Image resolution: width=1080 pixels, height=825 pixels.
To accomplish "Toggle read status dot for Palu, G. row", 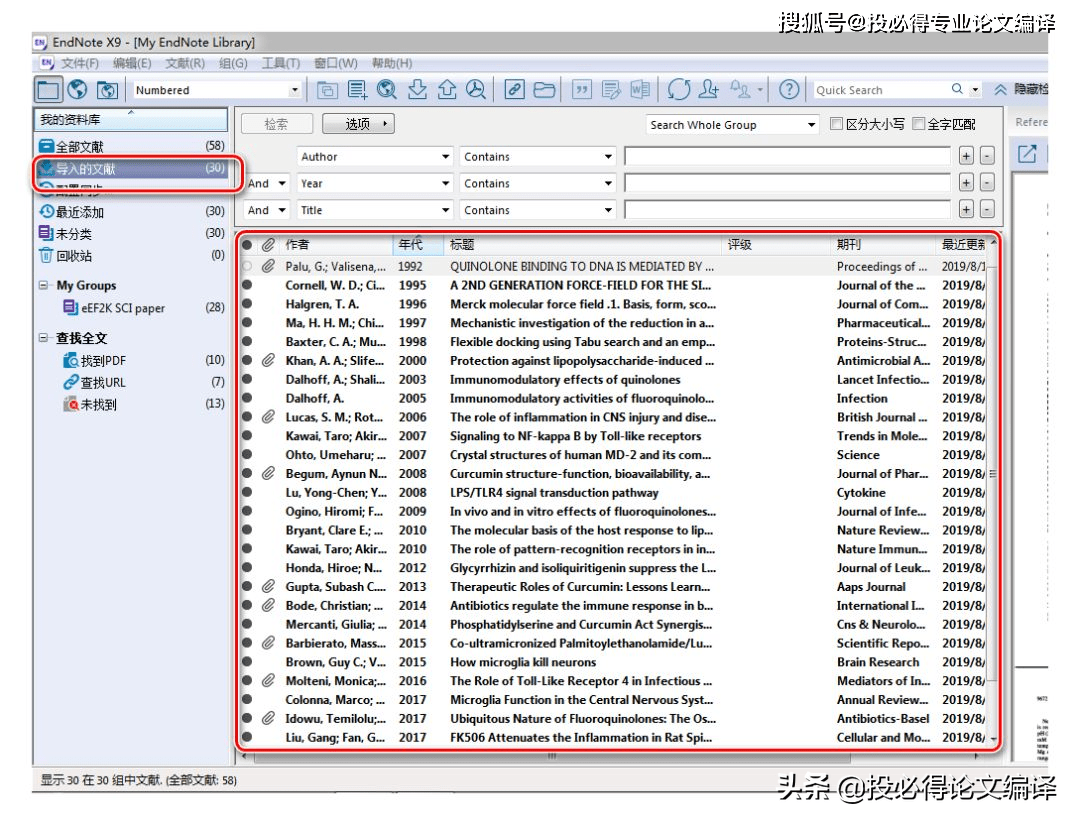I will point(247,266).
